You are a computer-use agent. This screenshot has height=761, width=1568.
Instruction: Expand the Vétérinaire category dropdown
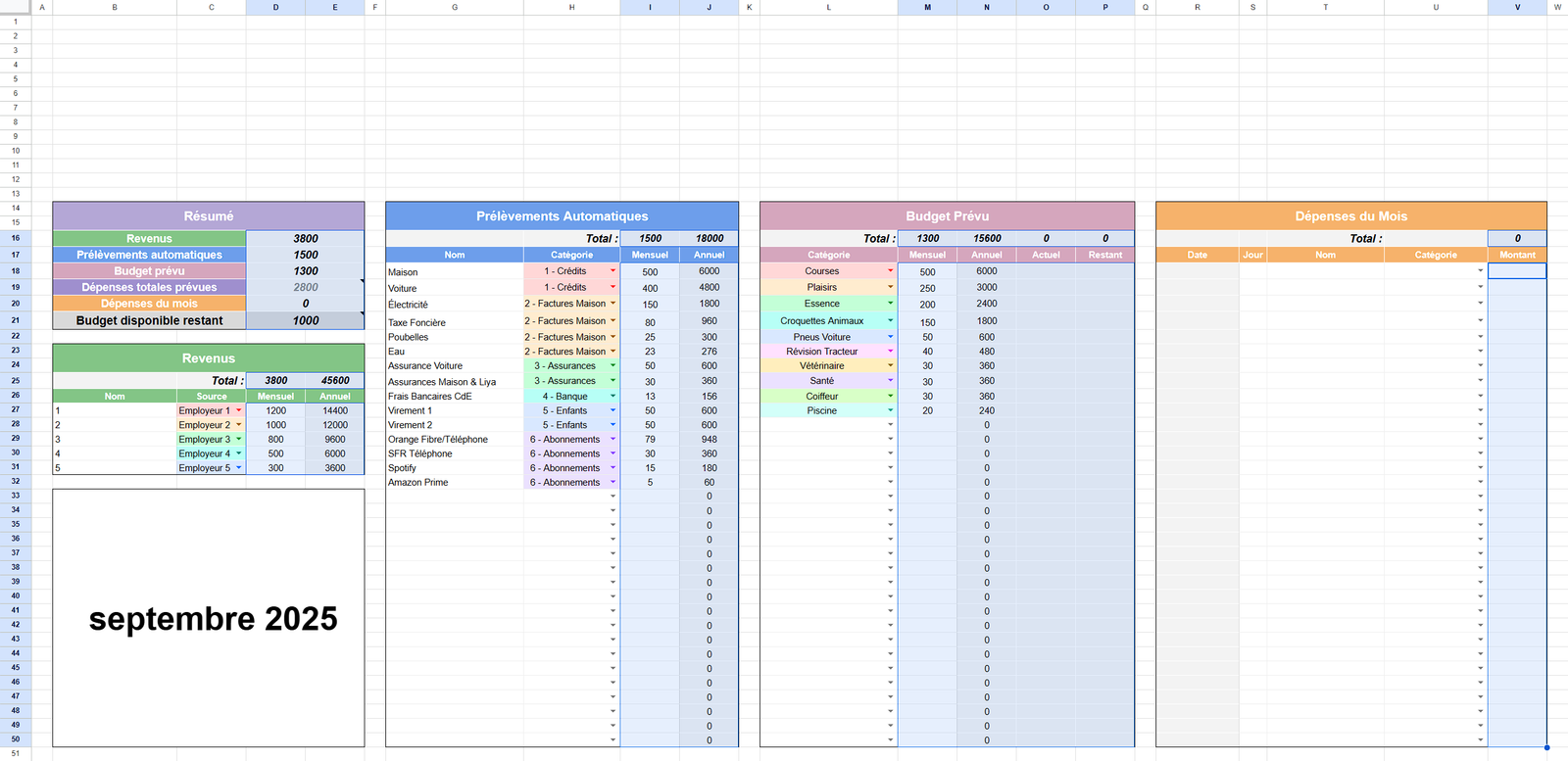click(x=890, y=366)
